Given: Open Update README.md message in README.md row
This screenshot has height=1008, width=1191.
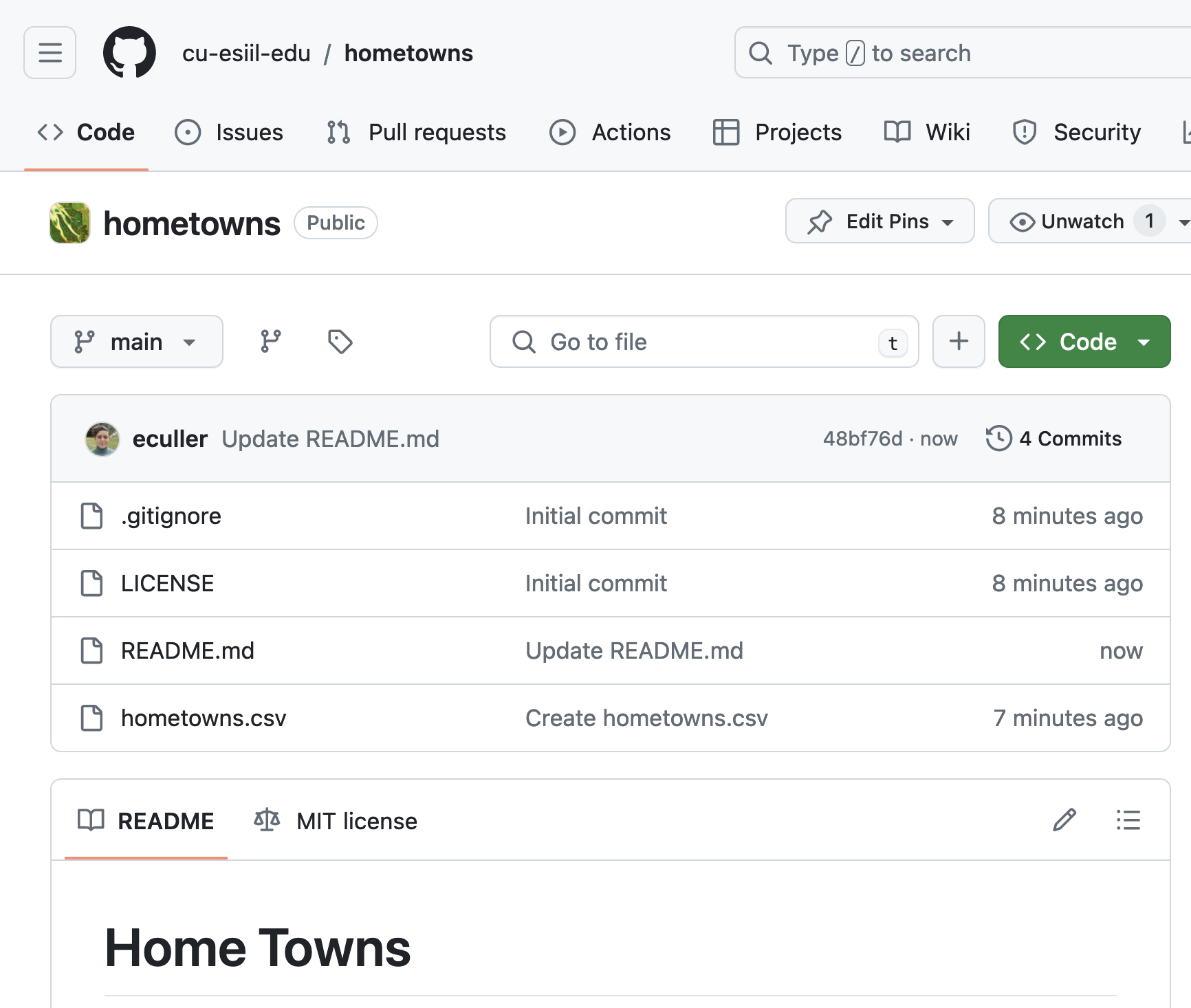Looking at the screenshot, I should (x=634, y=650).
